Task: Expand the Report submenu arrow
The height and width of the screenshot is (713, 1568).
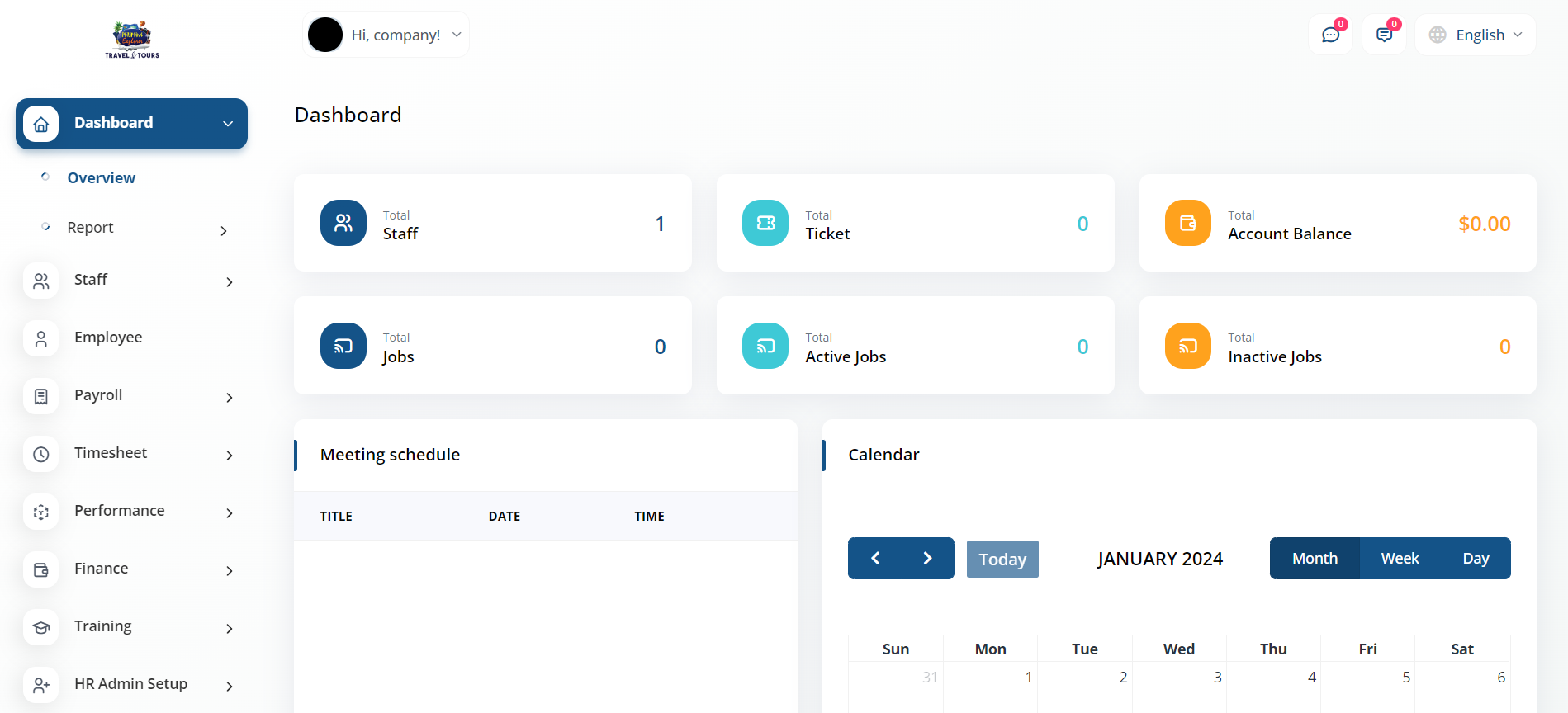Action: 224,230
